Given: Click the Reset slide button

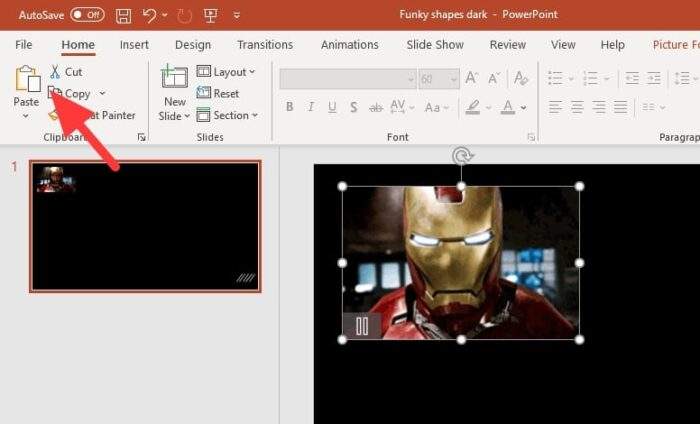Looking at the screenshot, I should point(218,93).
